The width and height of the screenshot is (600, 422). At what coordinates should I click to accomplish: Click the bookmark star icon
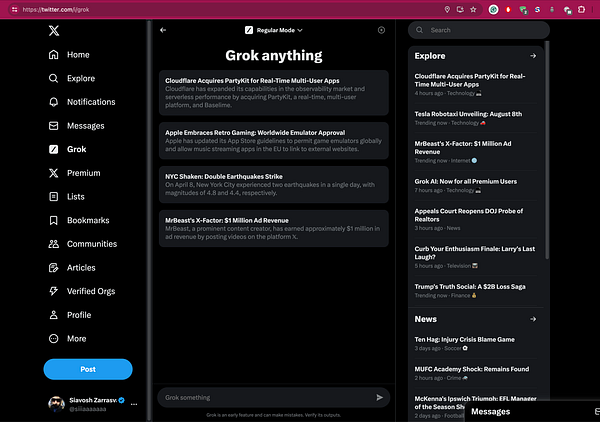[x=473, y=10]
